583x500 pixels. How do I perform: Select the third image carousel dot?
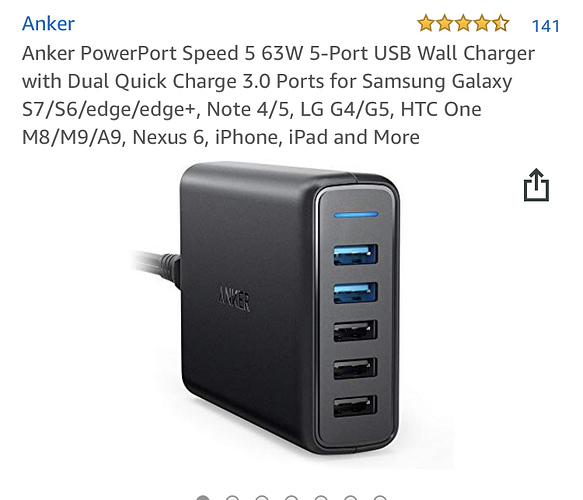pyautogui.click(x=262, y=498)
